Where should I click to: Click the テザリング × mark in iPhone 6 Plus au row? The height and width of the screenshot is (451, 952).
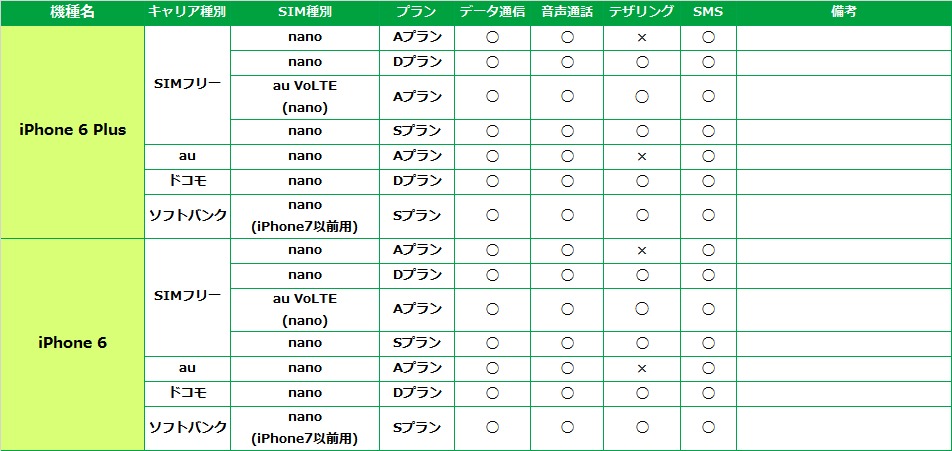click(642, 156)
